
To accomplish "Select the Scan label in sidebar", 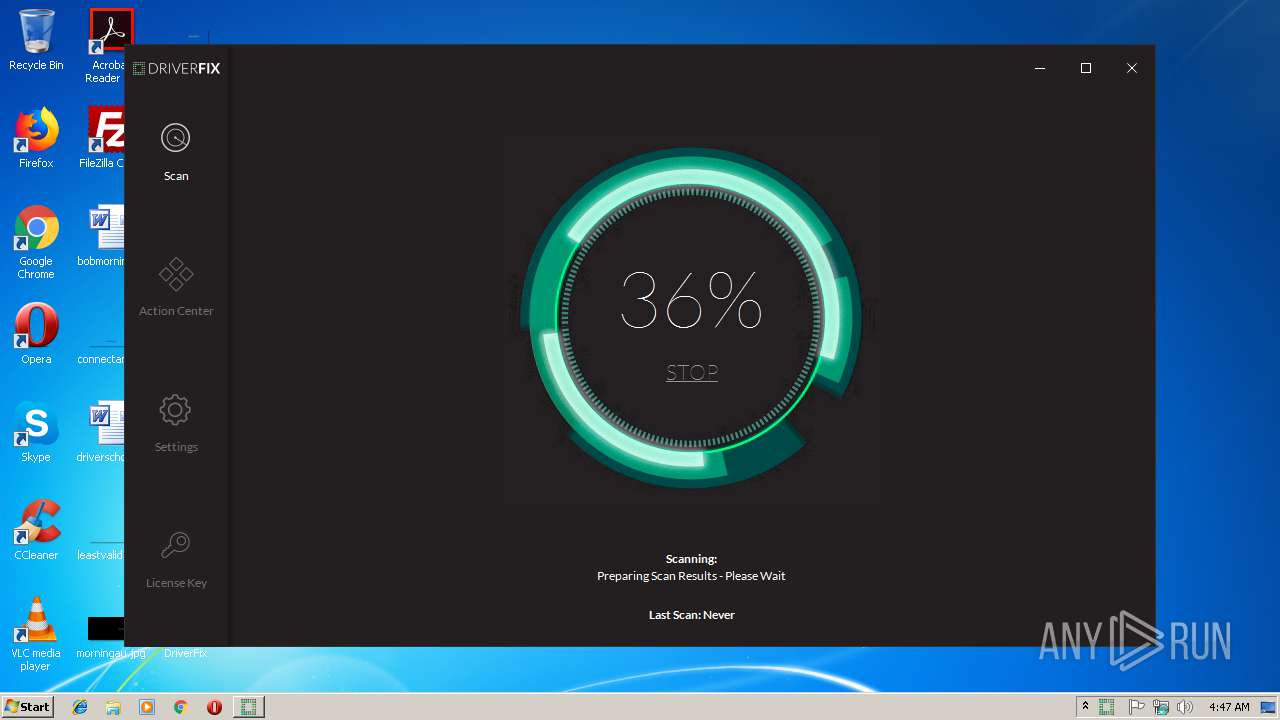I will (176, 176).
